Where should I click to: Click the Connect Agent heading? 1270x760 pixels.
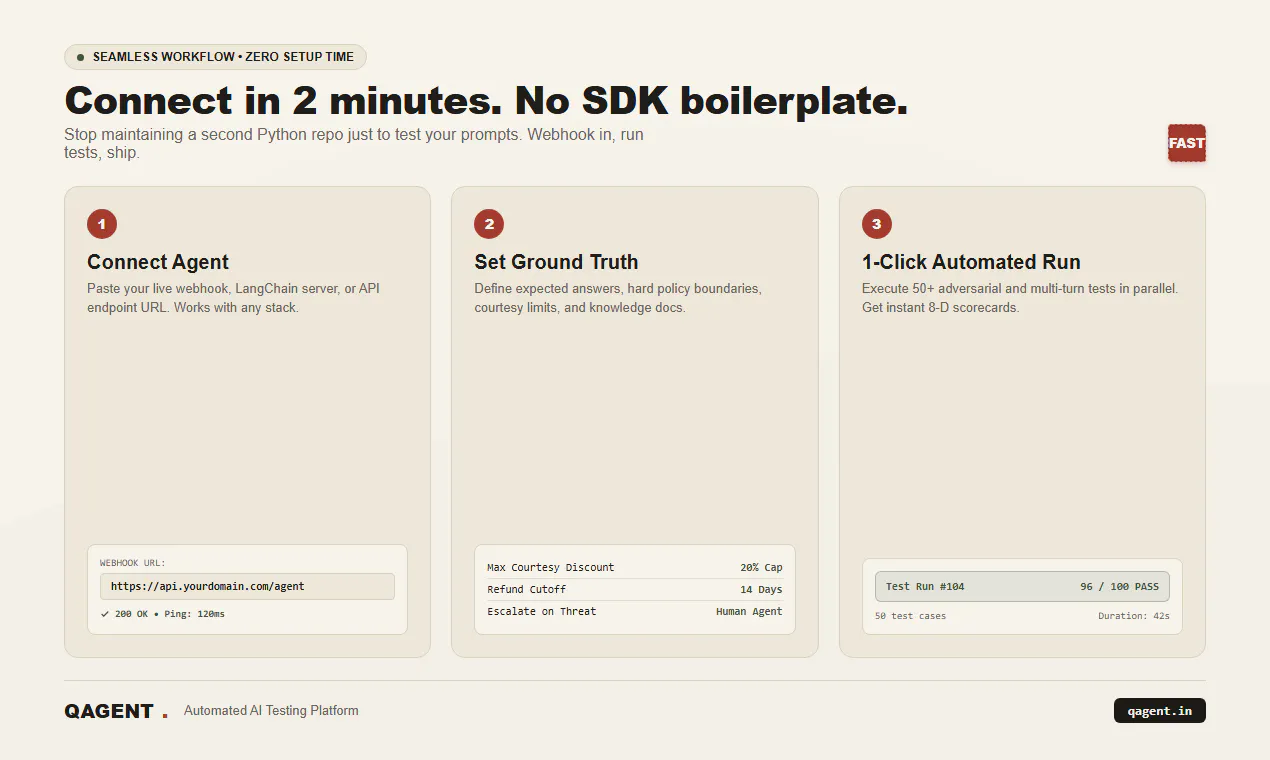pos(158,262)
